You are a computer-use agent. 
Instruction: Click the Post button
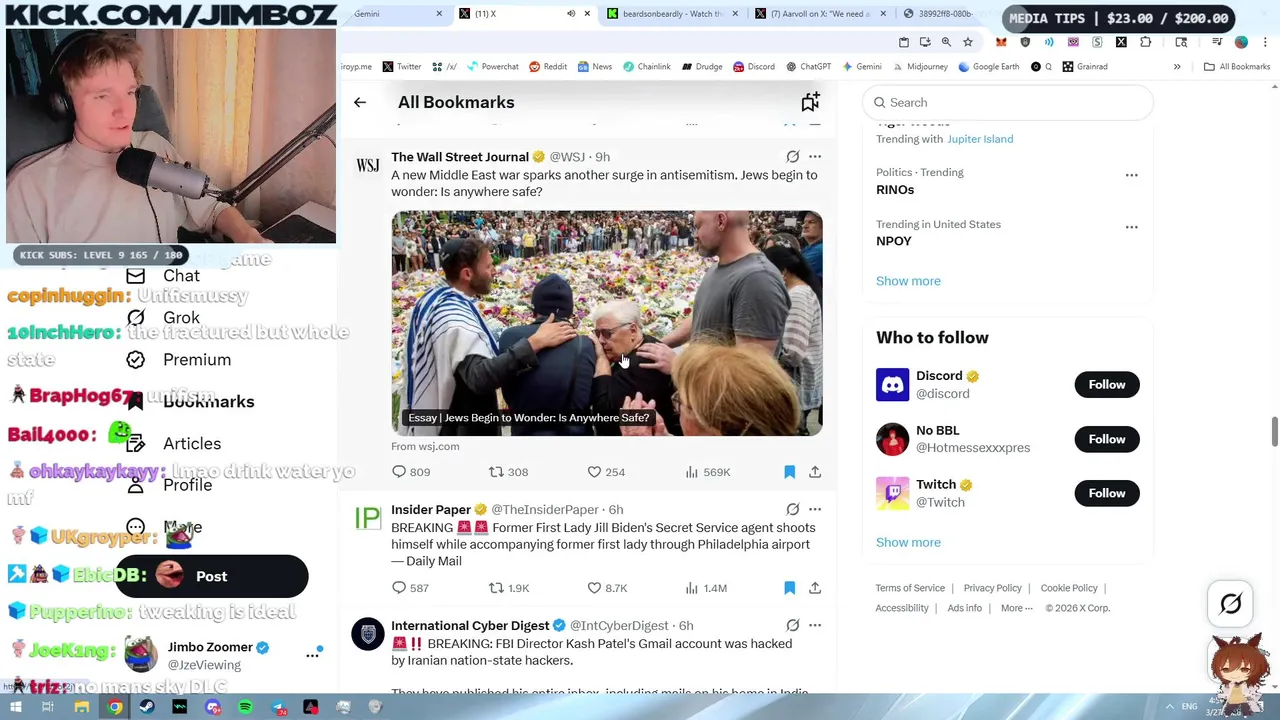211,577
